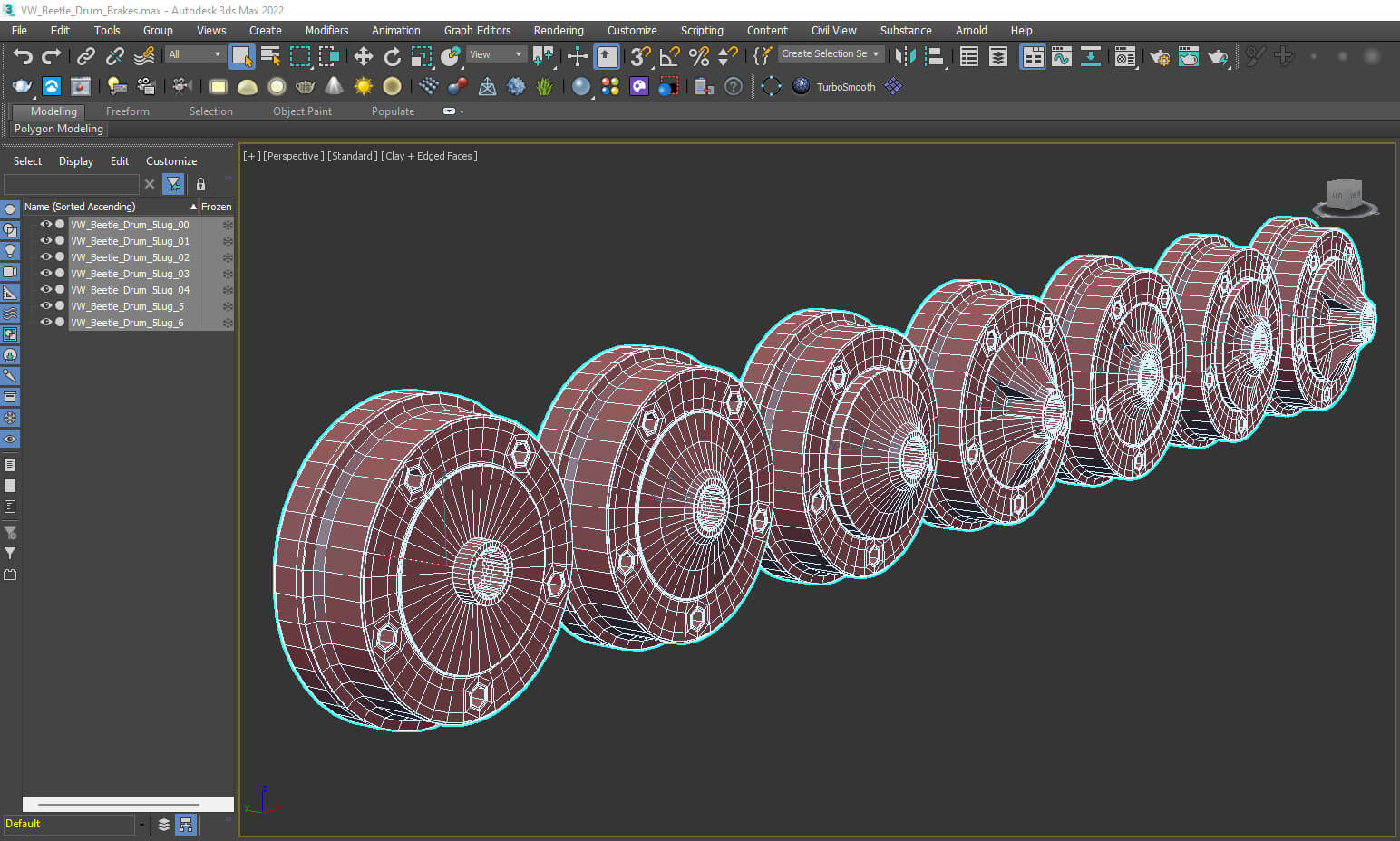Open the help question mark icon

click(734, 86)
